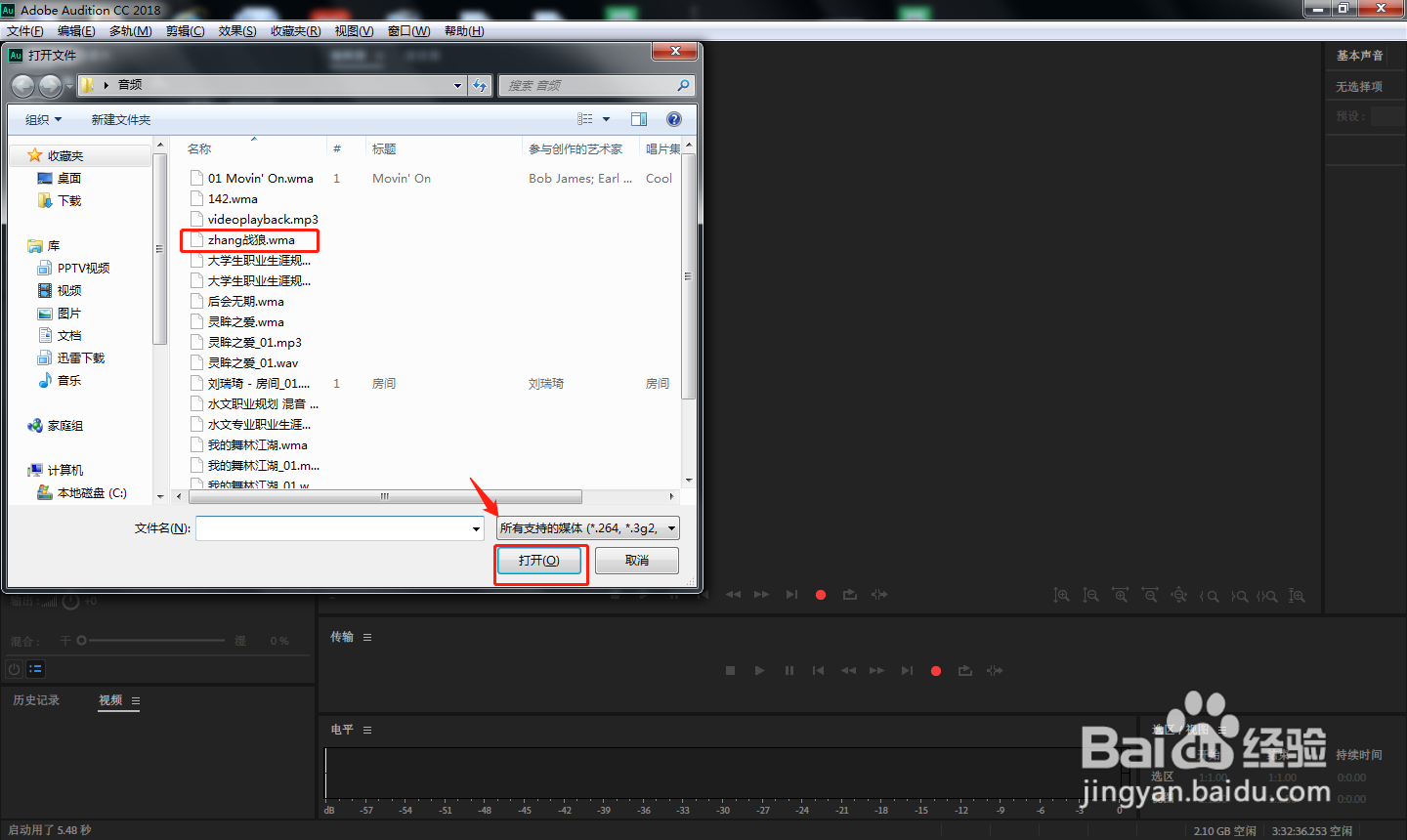
Task: Click Zoom Out Full icon
Action: coord(1179,595)
